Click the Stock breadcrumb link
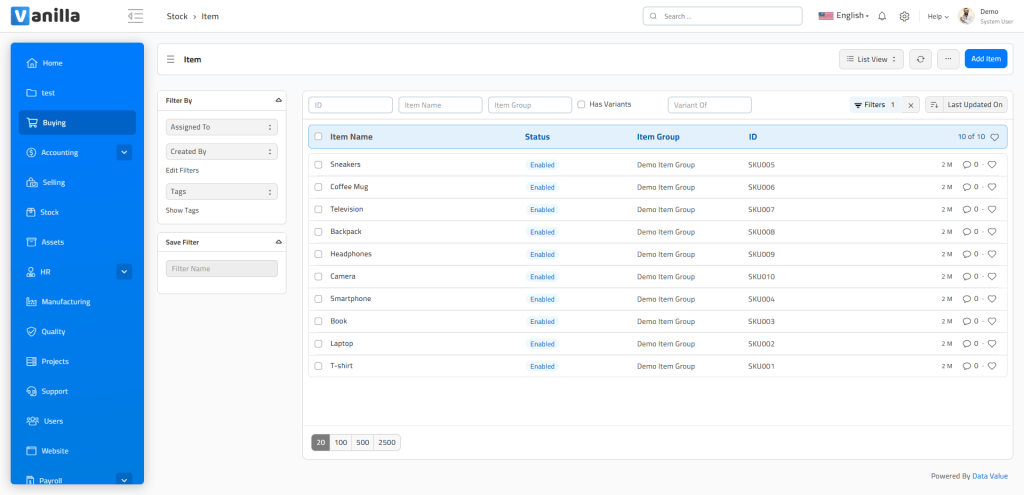Screen dimensions: 1024x495 click(177, 16)
